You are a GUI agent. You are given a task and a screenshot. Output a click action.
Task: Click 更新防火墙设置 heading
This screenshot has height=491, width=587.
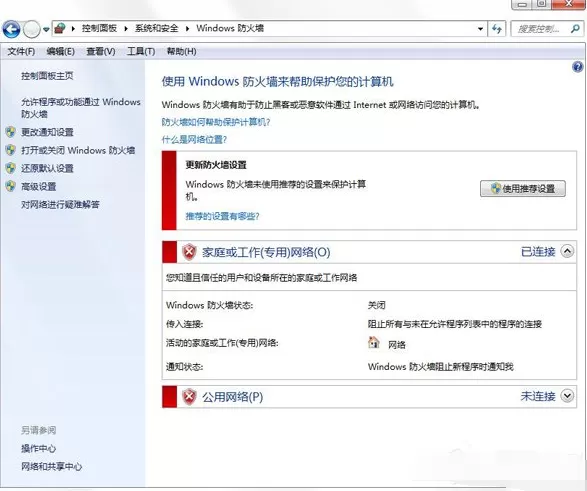click(x=216, y=165)
